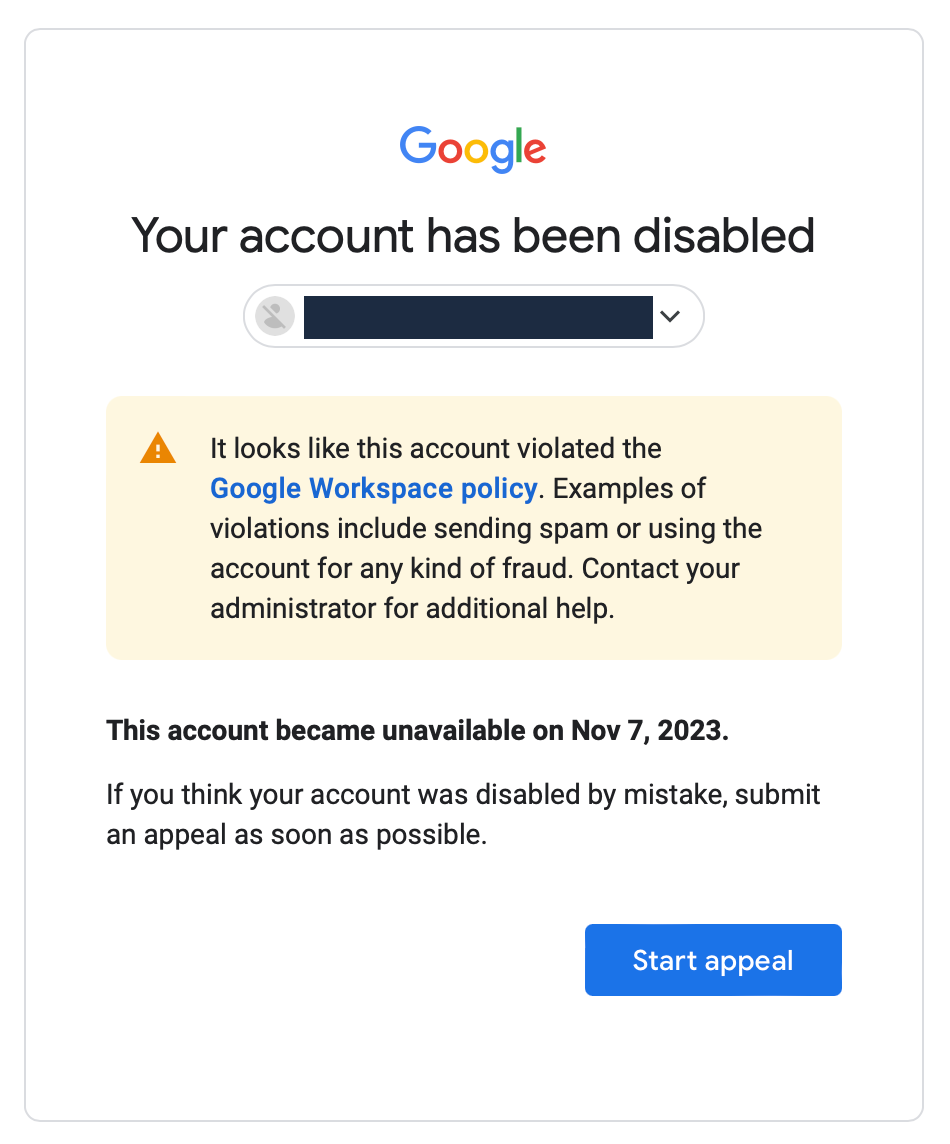This screenshot has width=950, height=1144.
Task: Click the yellow letter o in logo
Action: point(478,151)
